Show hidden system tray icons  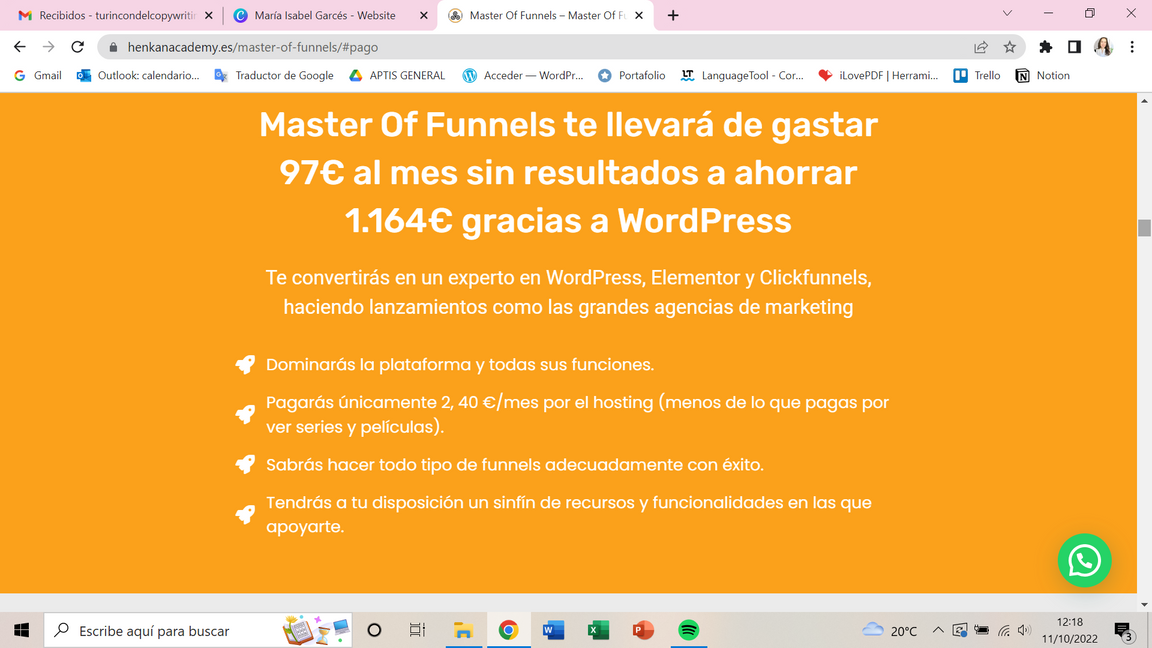[x=938, y=630]
